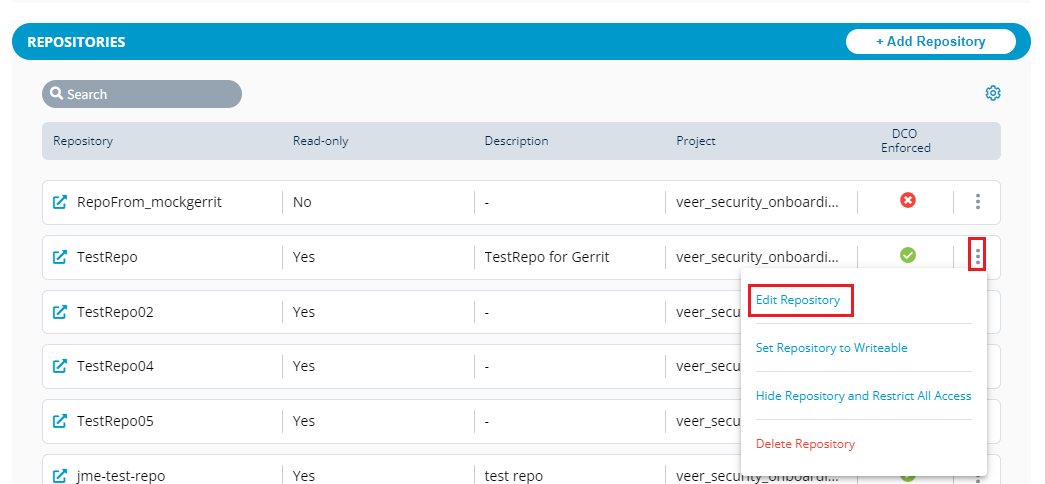This screenshot has height=484, width=1045.
Task: Open external link icon for TestRepo02
Action: tap(60, 312)
